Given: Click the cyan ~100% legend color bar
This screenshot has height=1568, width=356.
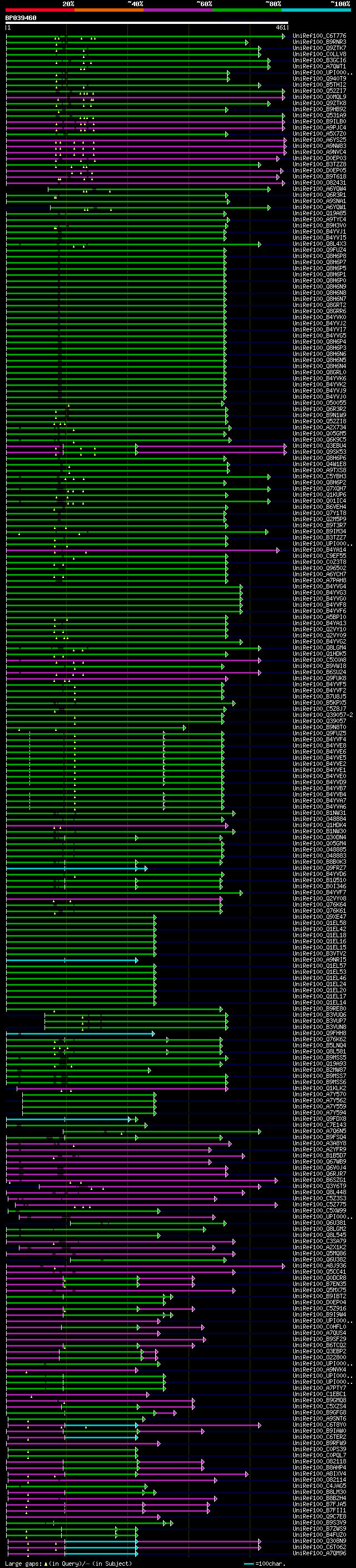Looking at the screenshot, I should [316, 10].
